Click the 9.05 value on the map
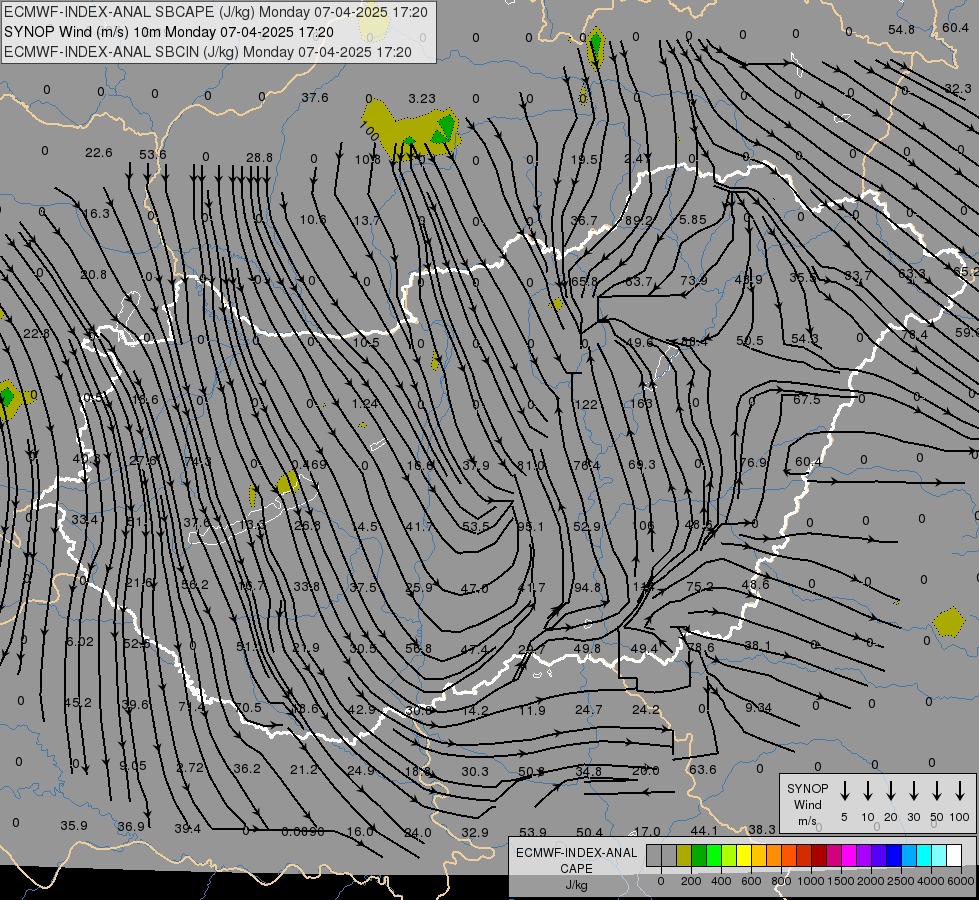This screenshot has width=979, height=900. tap(133, 766)
